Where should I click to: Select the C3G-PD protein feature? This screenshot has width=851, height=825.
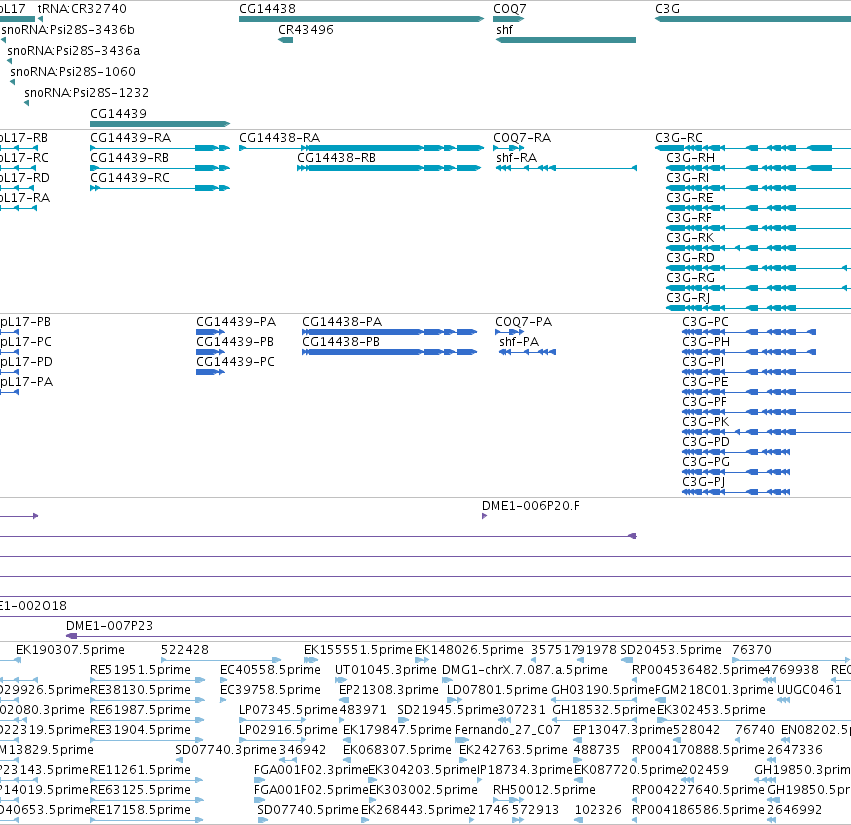[736, 452]
